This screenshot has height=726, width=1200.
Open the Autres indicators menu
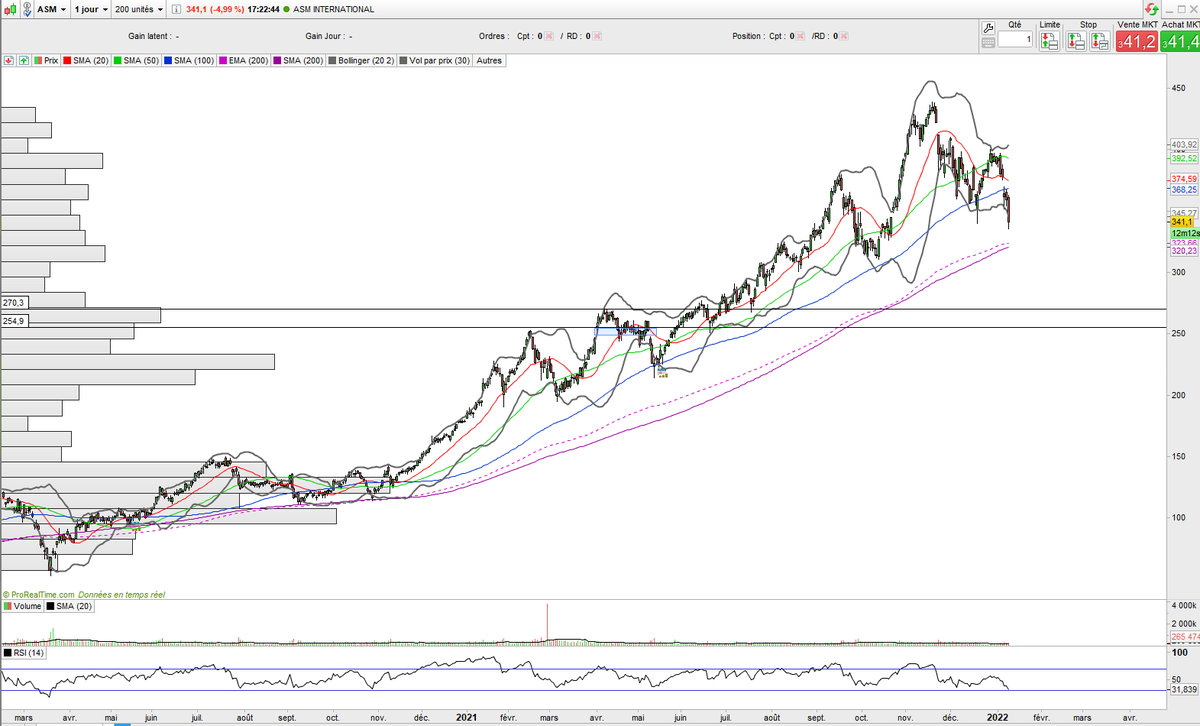[489, 61]
